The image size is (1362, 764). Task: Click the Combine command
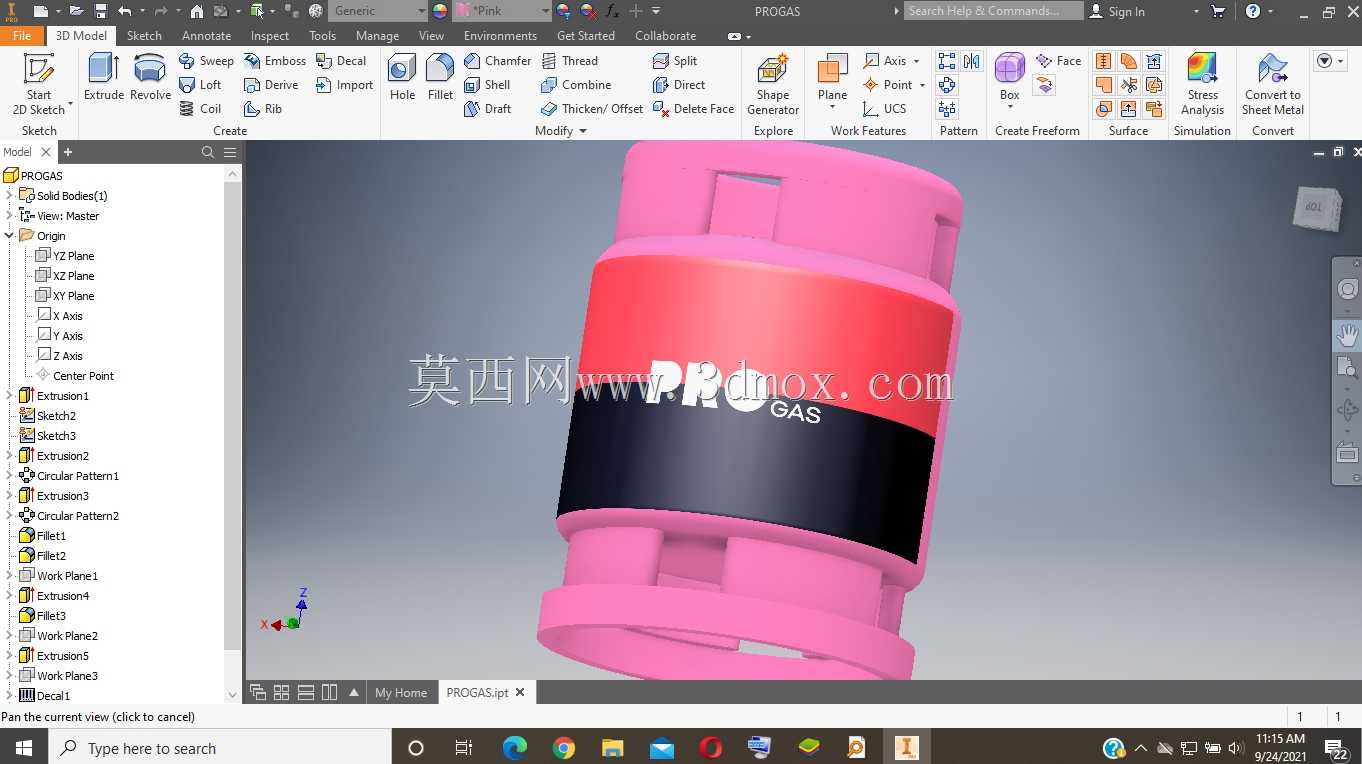tap(576, 85)
